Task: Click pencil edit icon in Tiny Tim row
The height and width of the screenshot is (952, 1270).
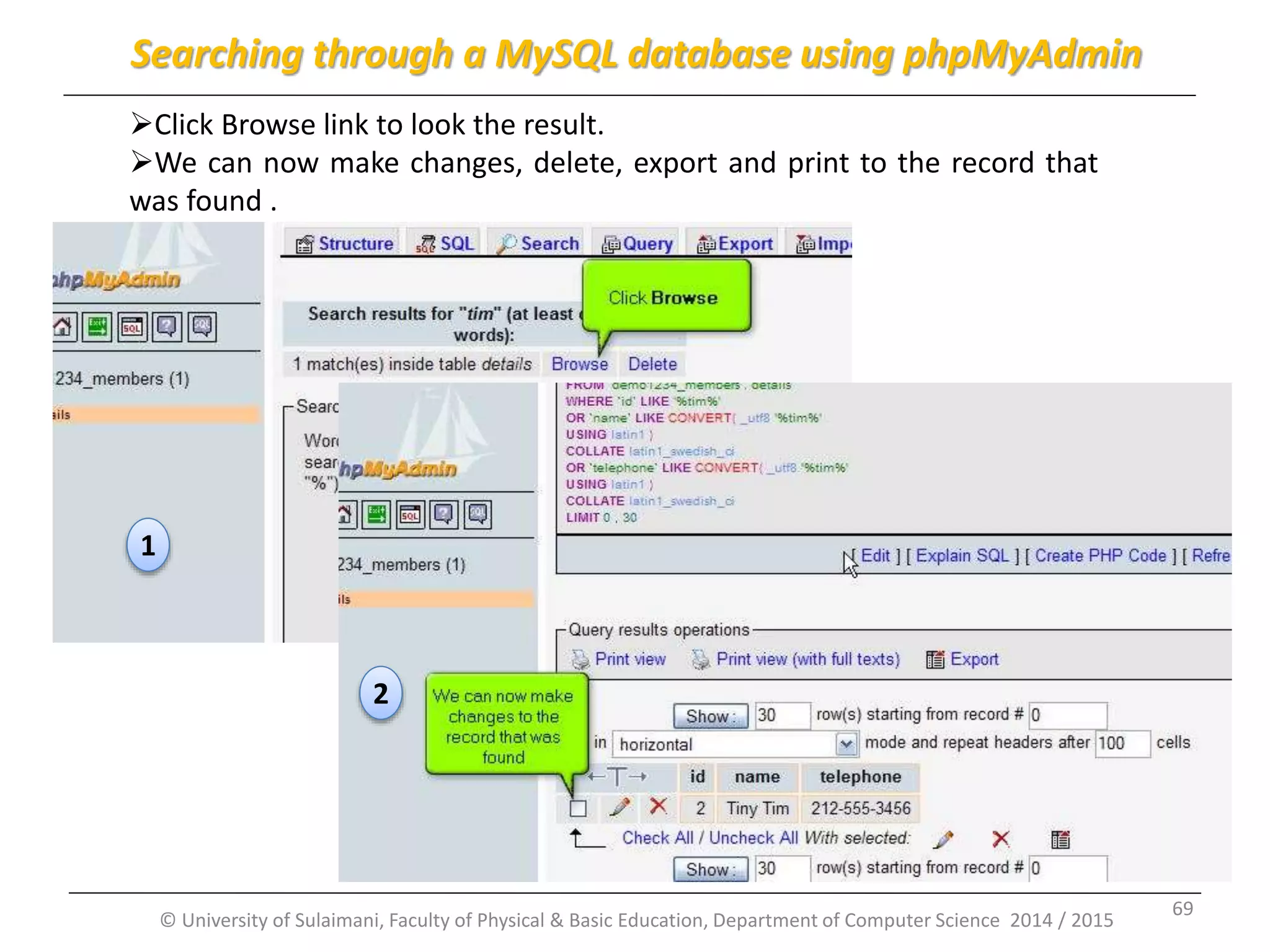Action: [x=619, y=807]
